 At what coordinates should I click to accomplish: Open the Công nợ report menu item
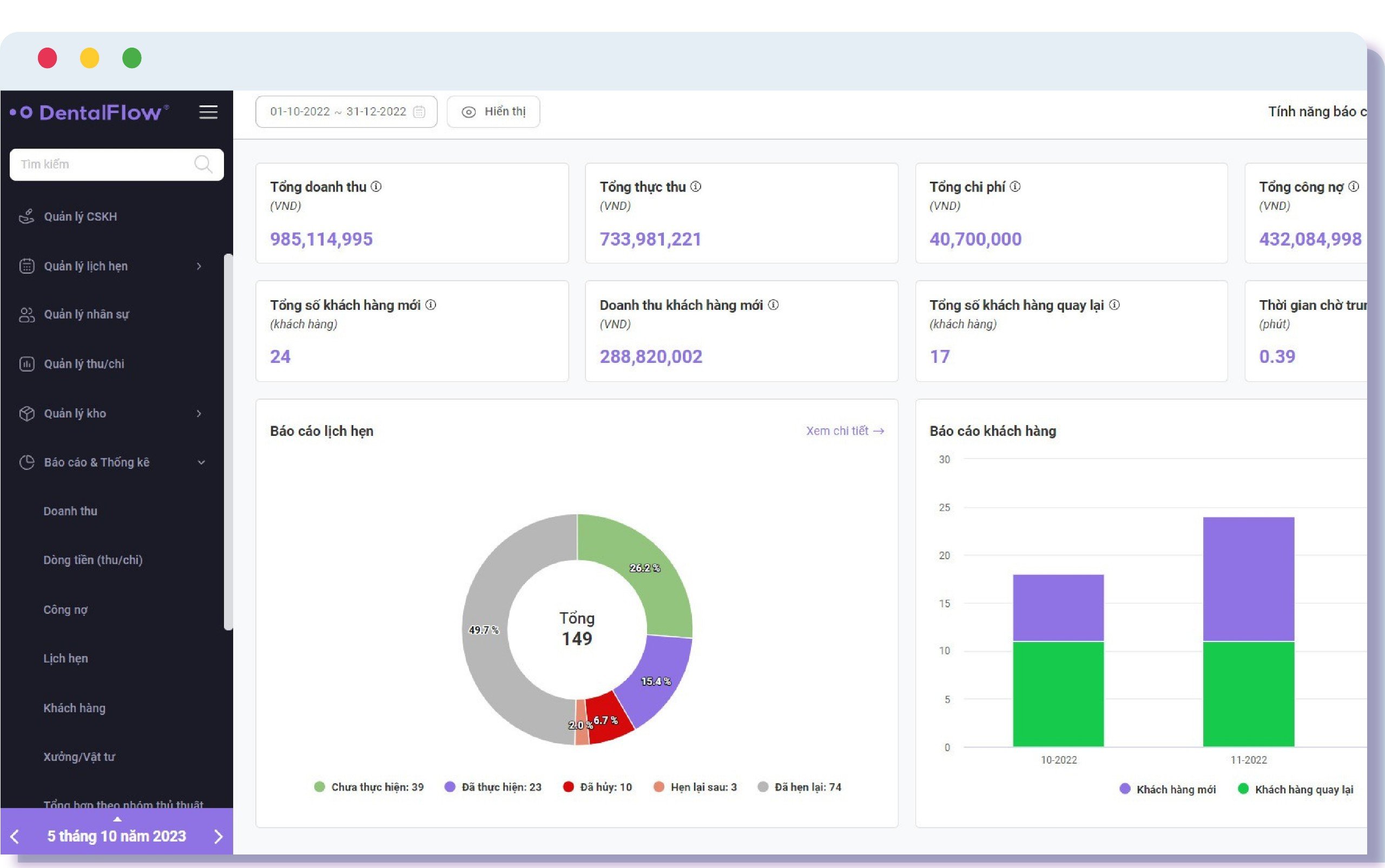click(x=65, y=609)
